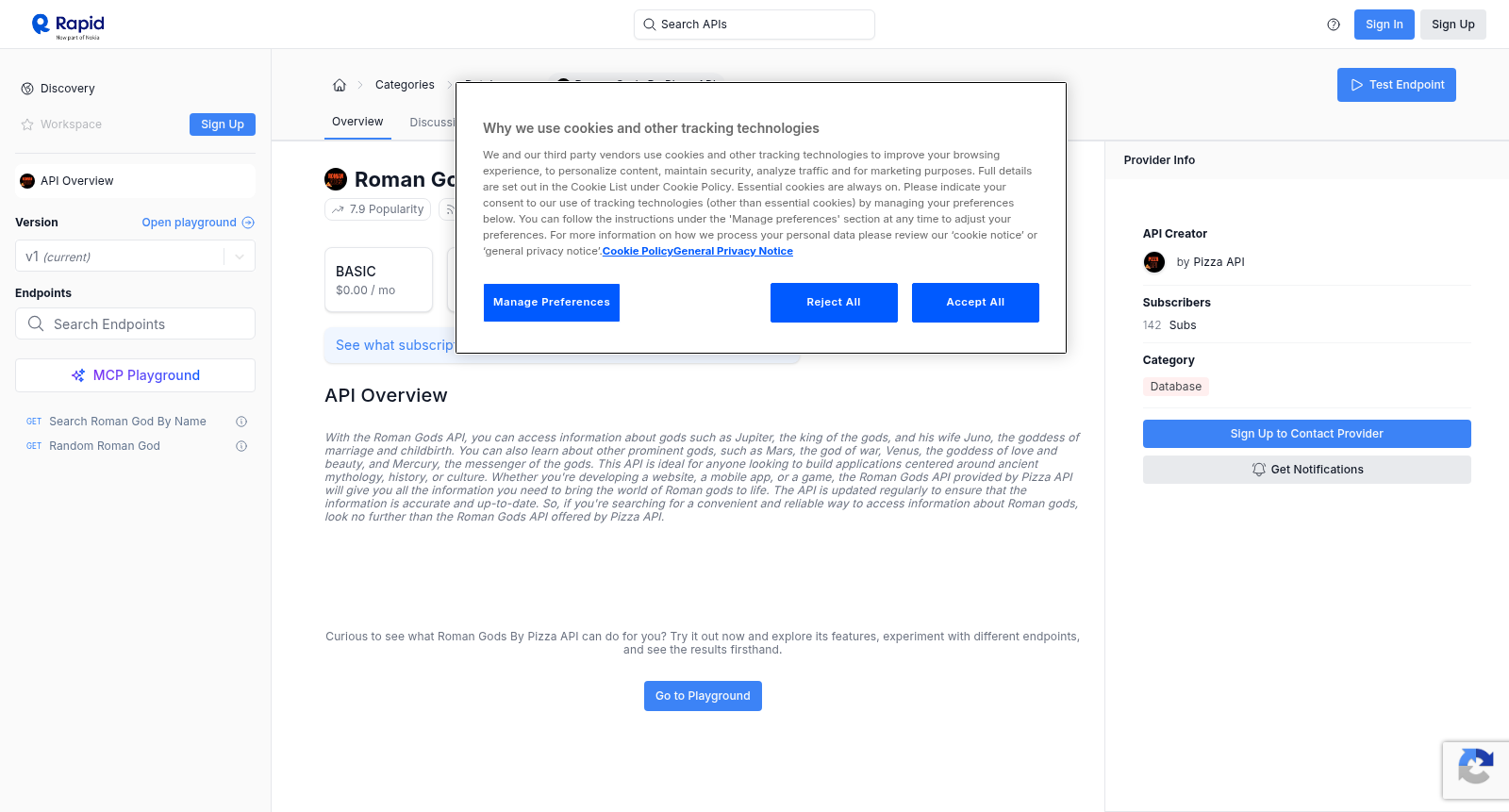Viewport: 1509px width, 812px height.
Task: Focus the Search Endpoints field
Action: click(135, 323)
